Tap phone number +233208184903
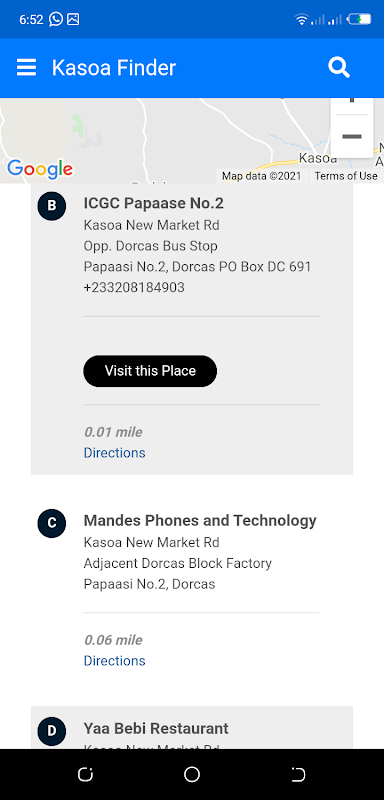 pyautogui.click(x=134, y=287)
